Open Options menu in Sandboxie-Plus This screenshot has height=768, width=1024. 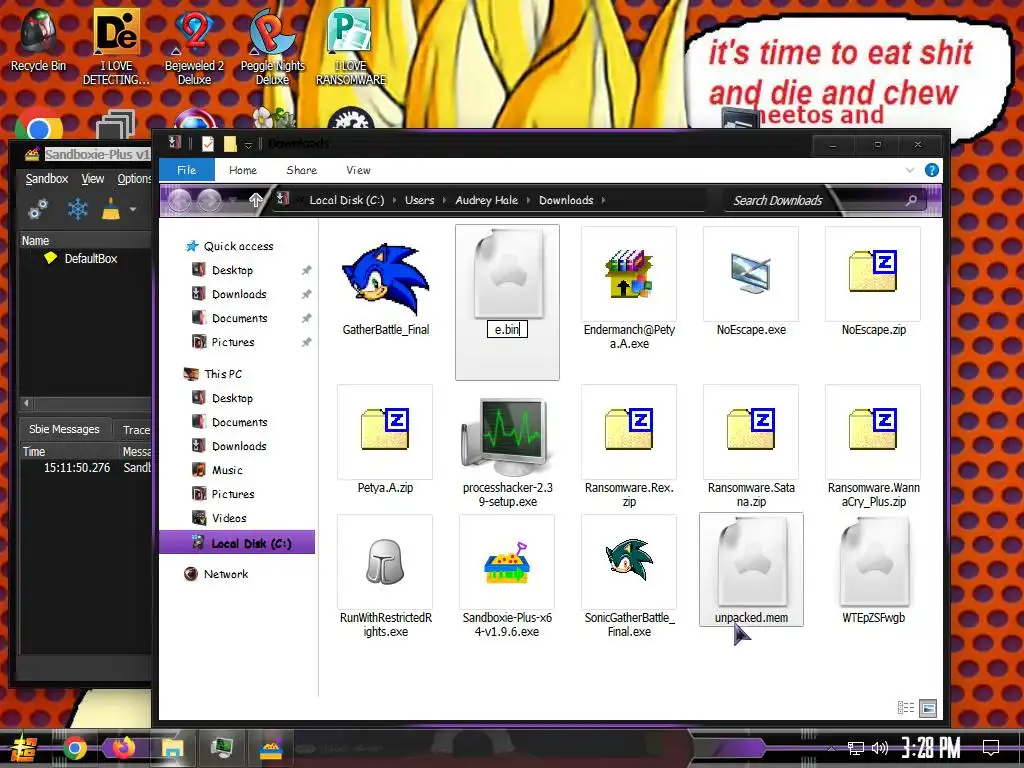tap(134, 178)
